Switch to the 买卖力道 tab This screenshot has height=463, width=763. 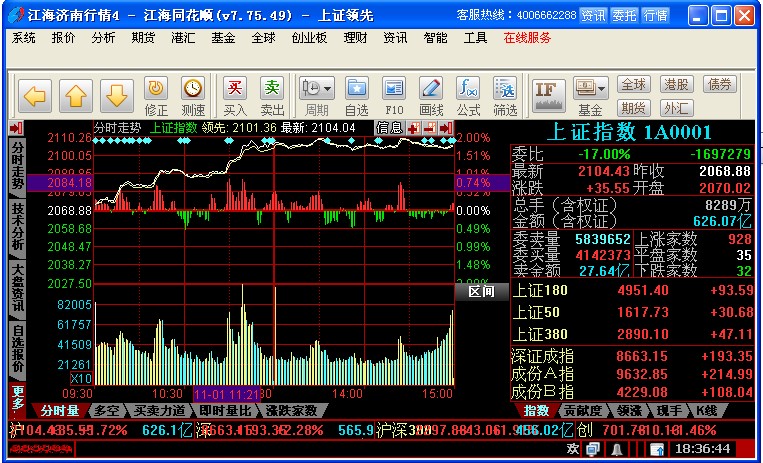[x=159, y=410]
